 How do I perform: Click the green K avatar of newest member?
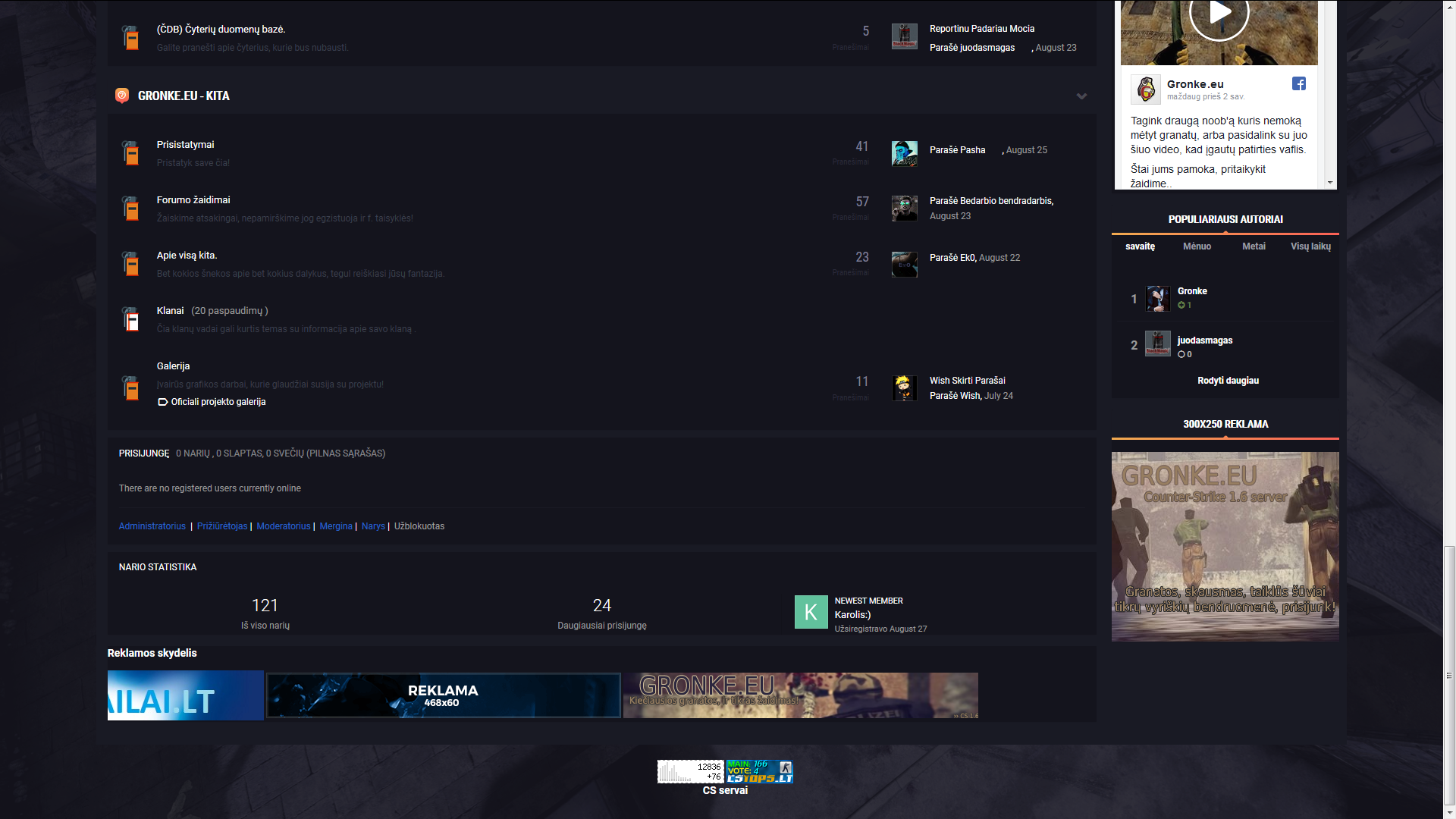[811, 612]
